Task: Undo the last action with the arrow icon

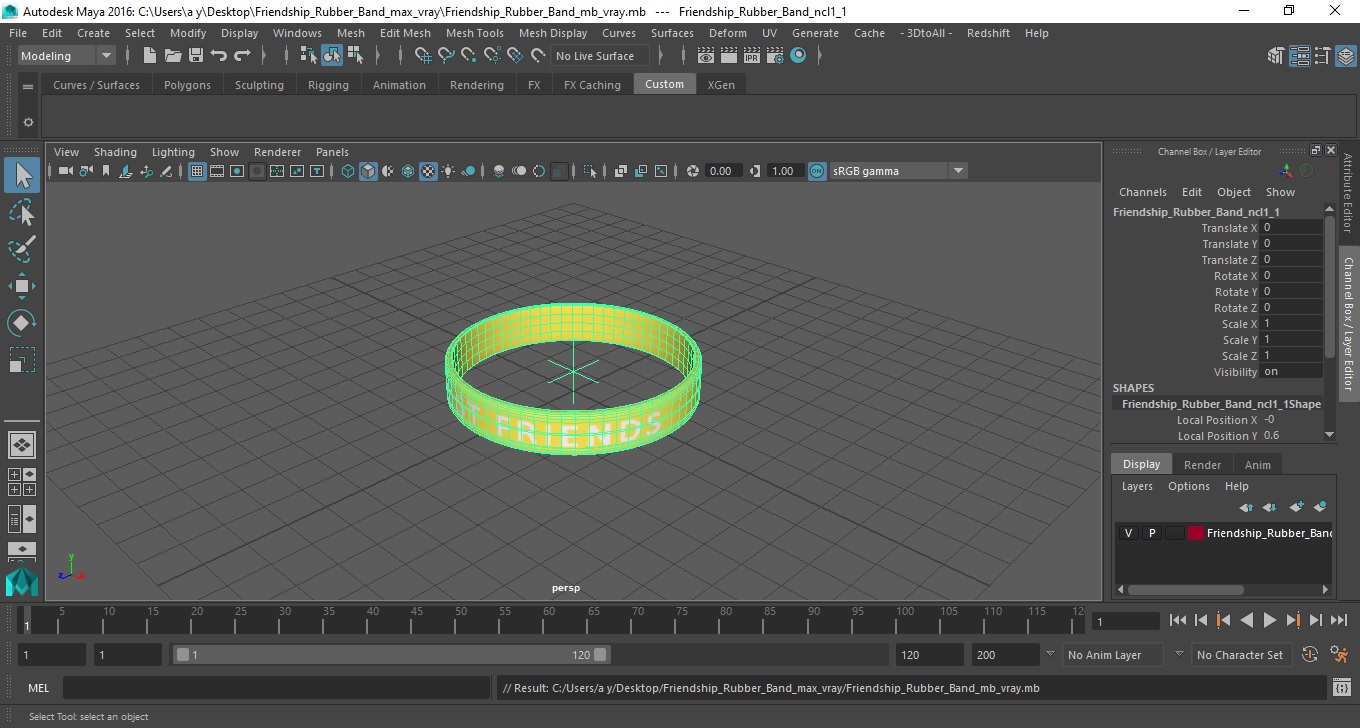Action: [x=219, y=56]
